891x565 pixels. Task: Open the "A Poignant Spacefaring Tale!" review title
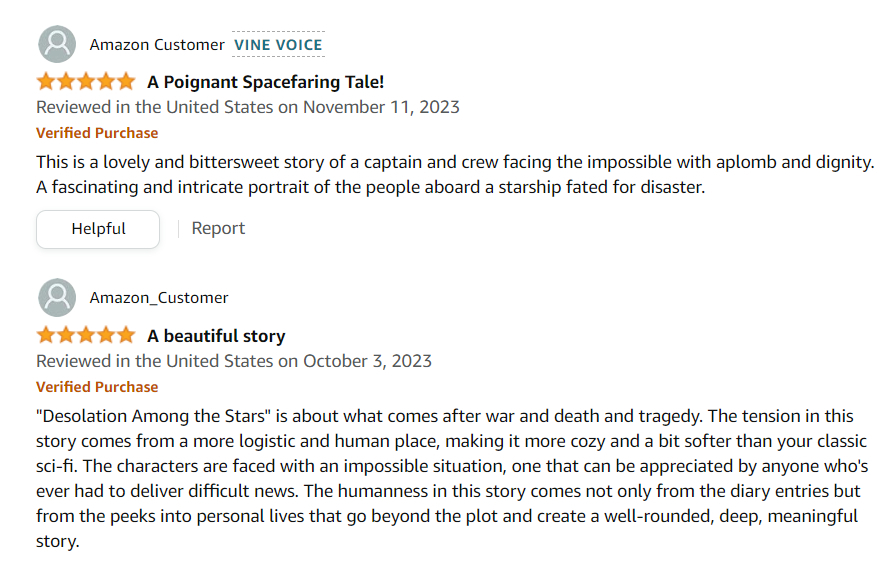point(266,83)
